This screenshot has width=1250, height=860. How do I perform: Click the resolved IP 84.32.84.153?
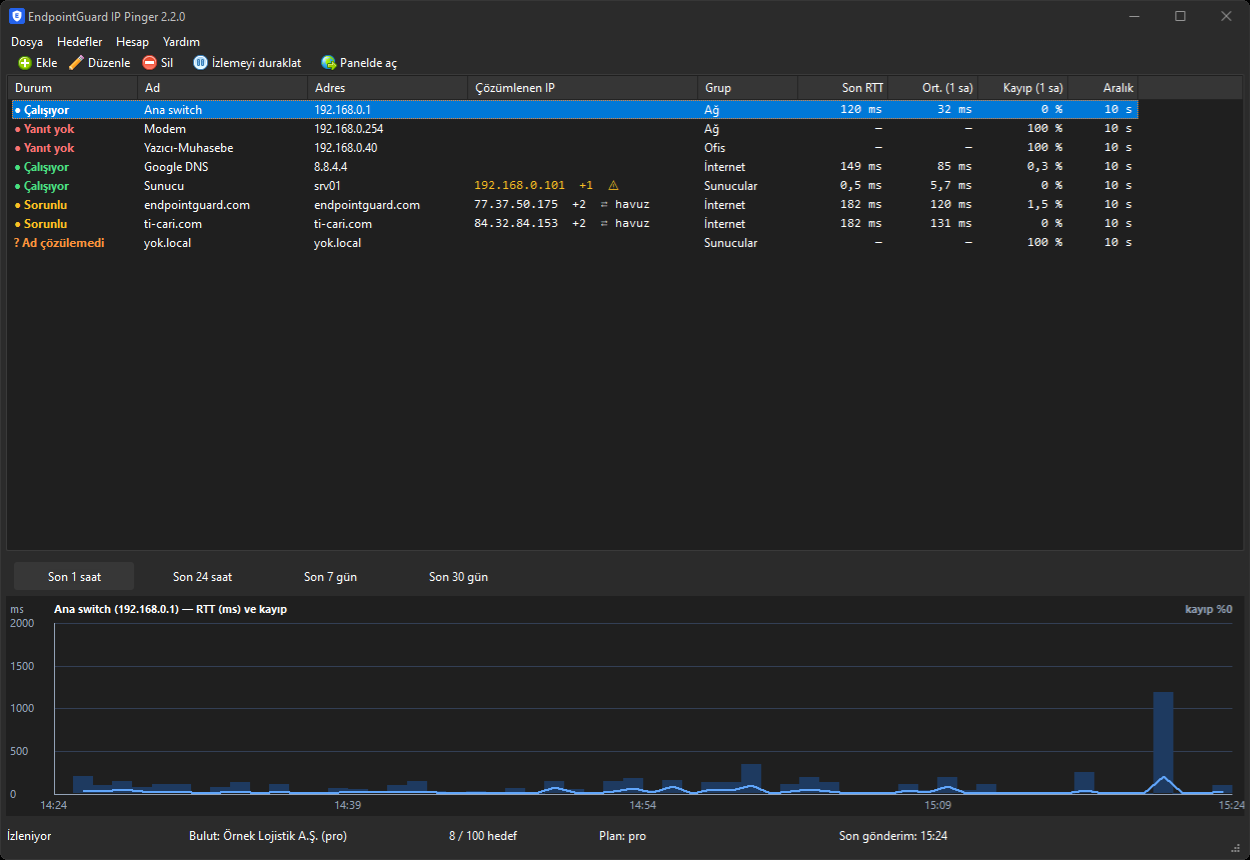point(516,224)
